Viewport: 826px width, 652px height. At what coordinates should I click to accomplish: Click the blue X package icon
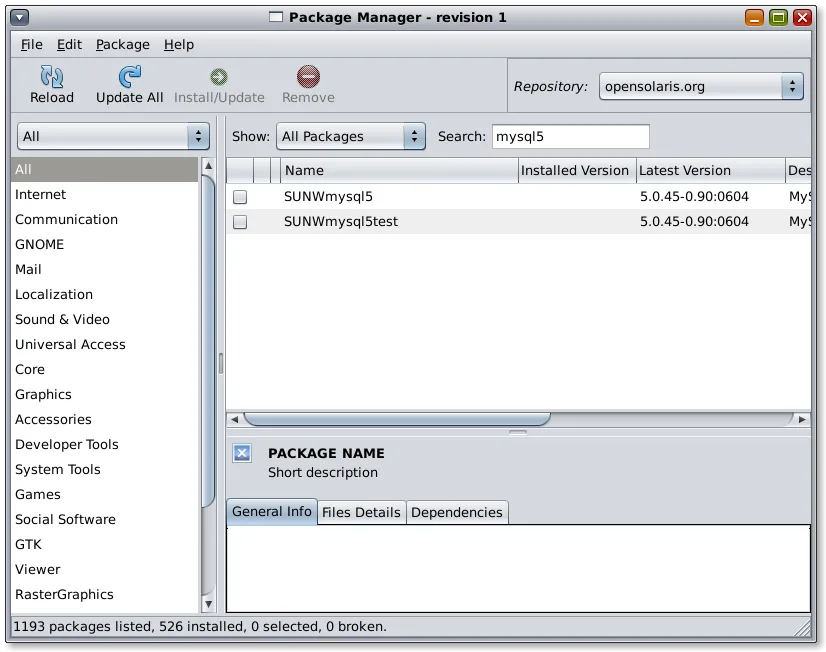(242, 453)
